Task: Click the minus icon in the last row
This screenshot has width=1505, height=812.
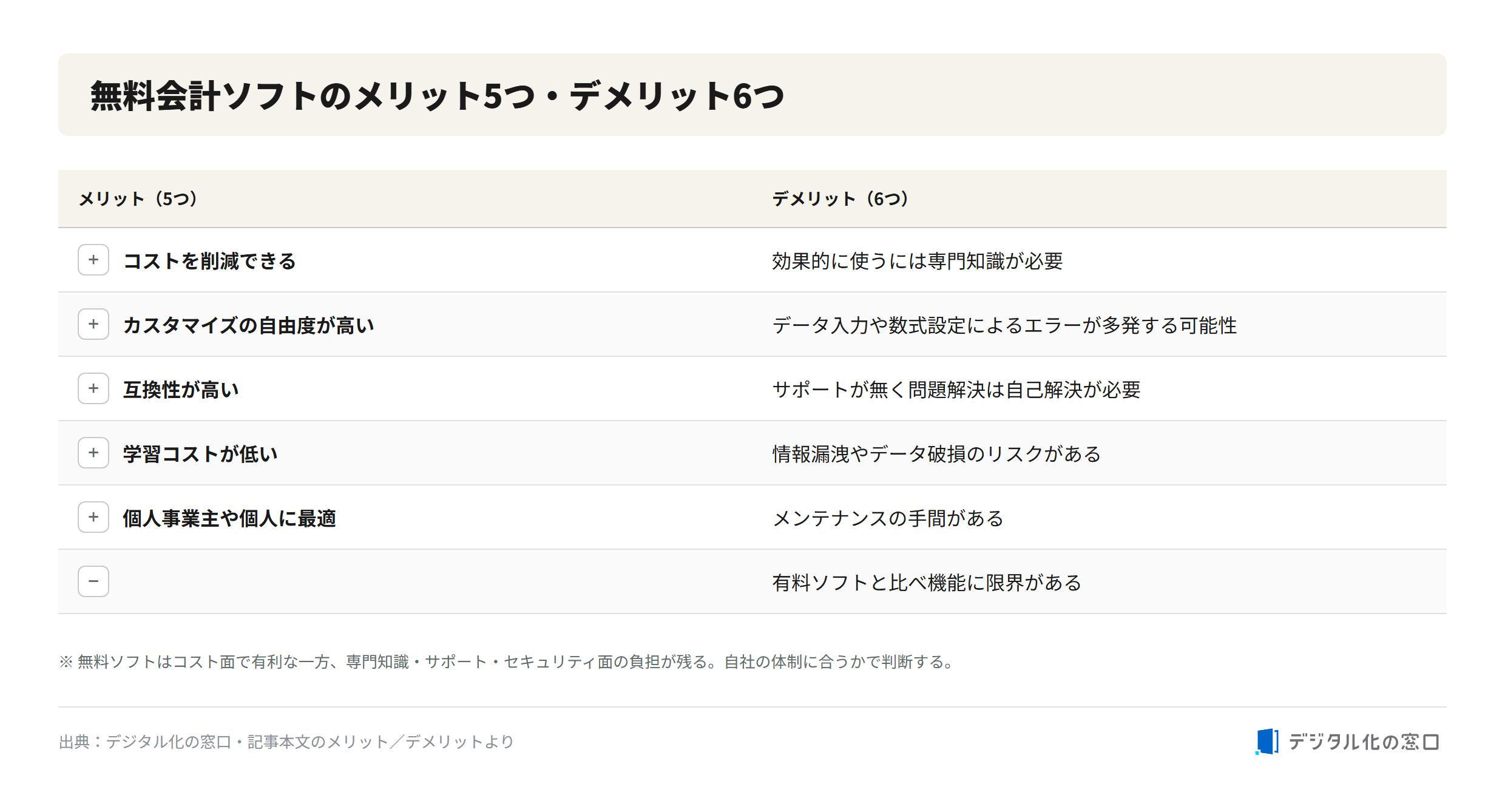Action: (x=93, y=581)
